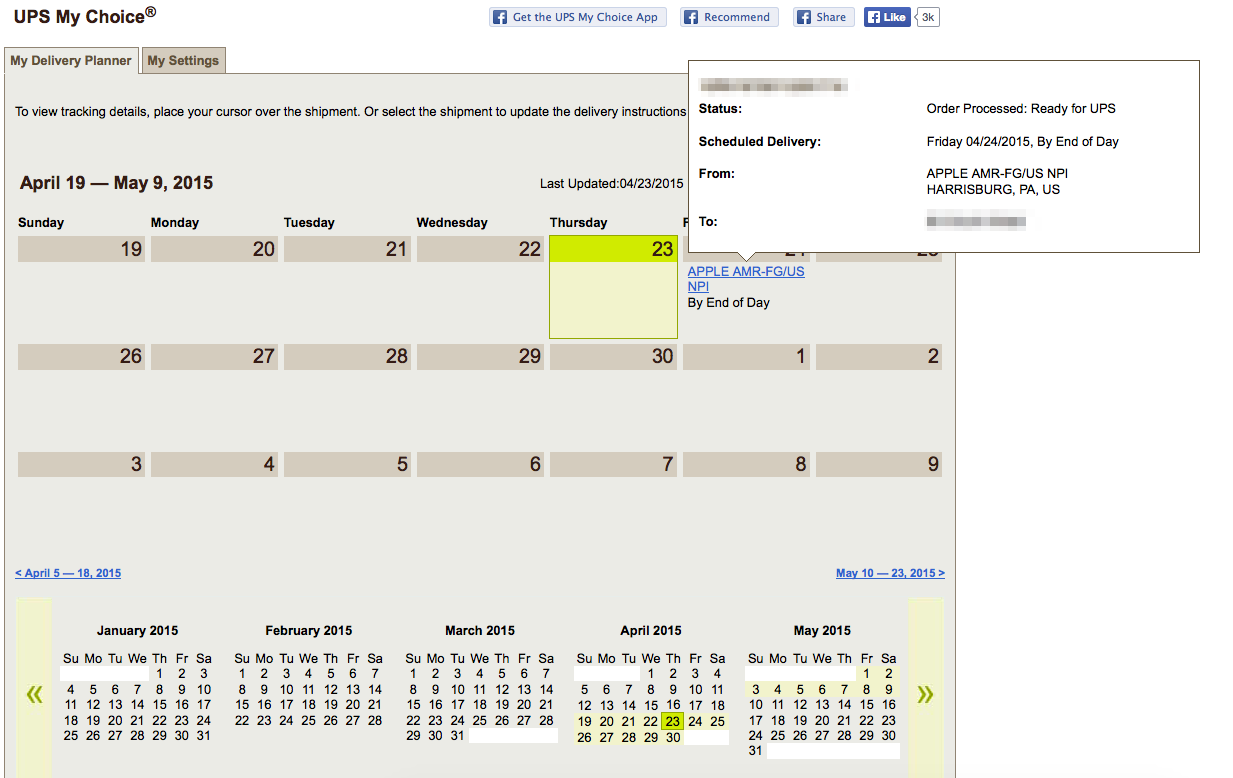Click the 3k like count bubble

(x=928, y=17)
